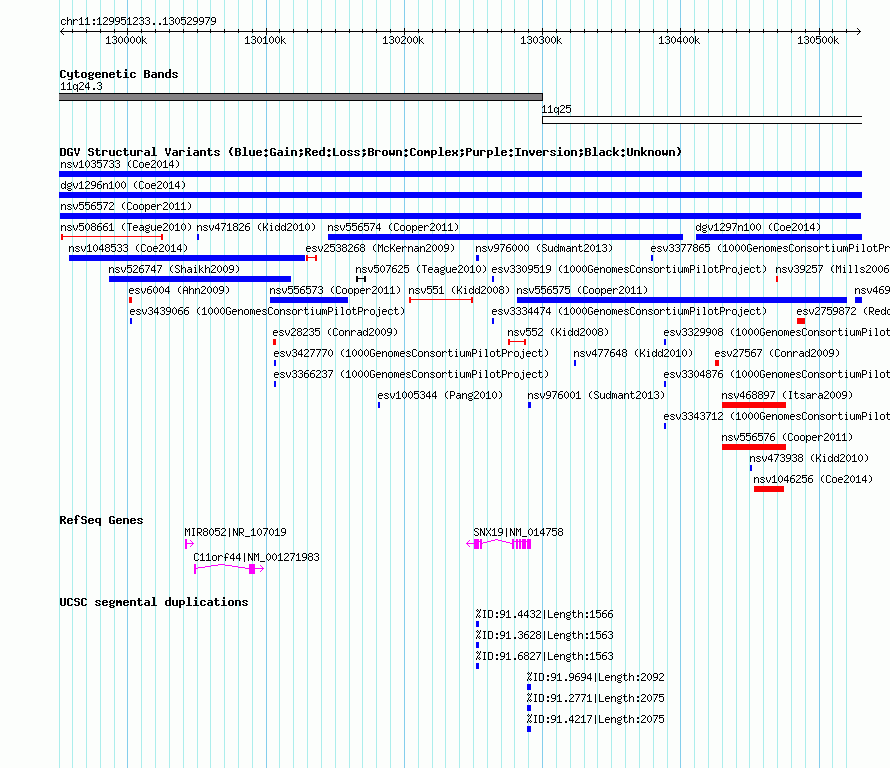
Task: Click the RefSeq Genes track title
Action: click(x=101, y=521)
